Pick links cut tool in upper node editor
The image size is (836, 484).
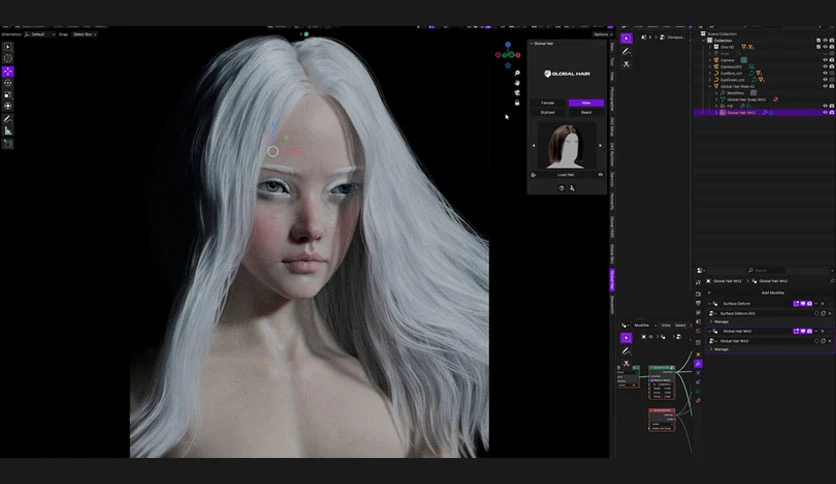[x=626, y=64]
